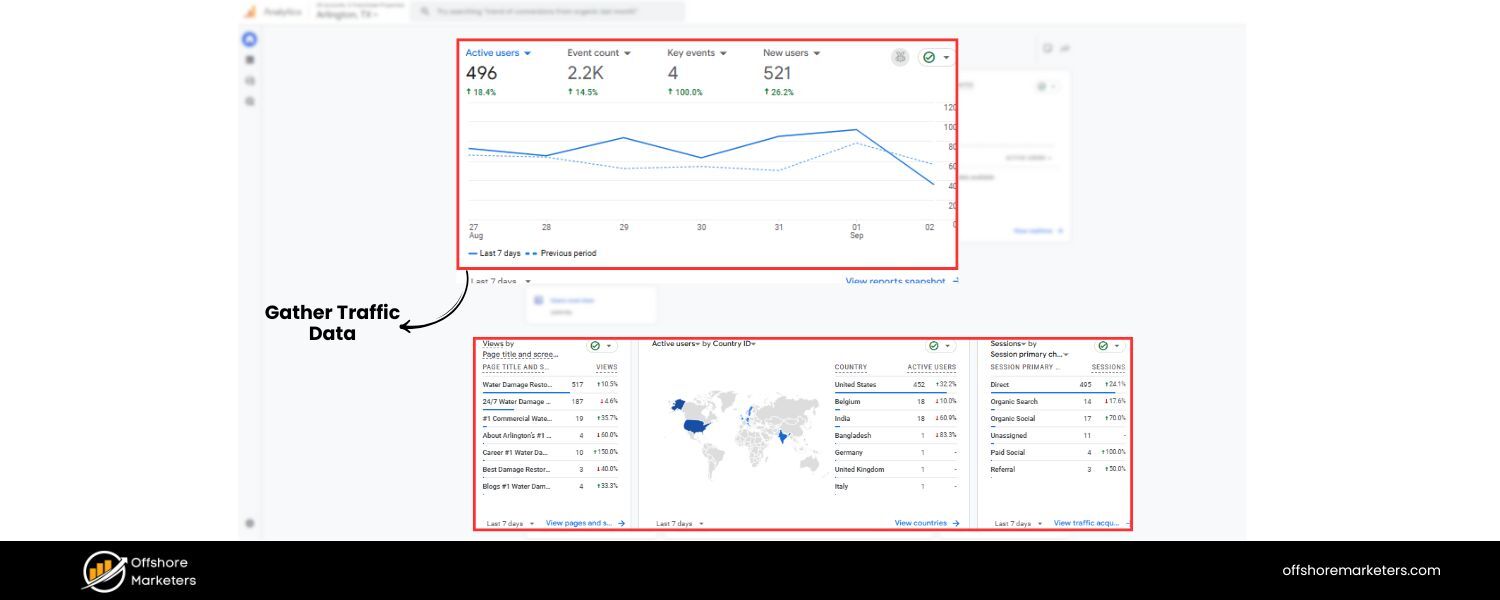This screenshot has width=1500, height=600.
Task: Open the Advertising icon in the sidebar
Action: tap(250, 98)
